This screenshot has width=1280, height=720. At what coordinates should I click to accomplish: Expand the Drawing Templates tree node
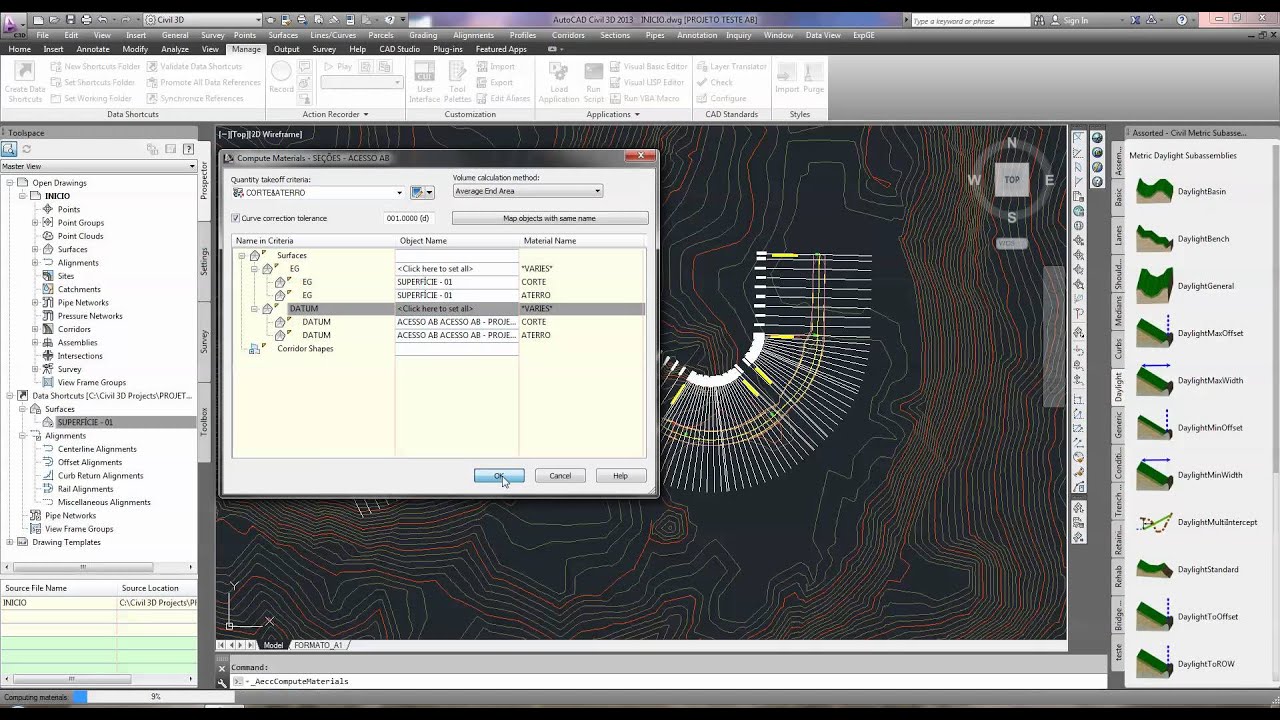click(x=10, y=542)
